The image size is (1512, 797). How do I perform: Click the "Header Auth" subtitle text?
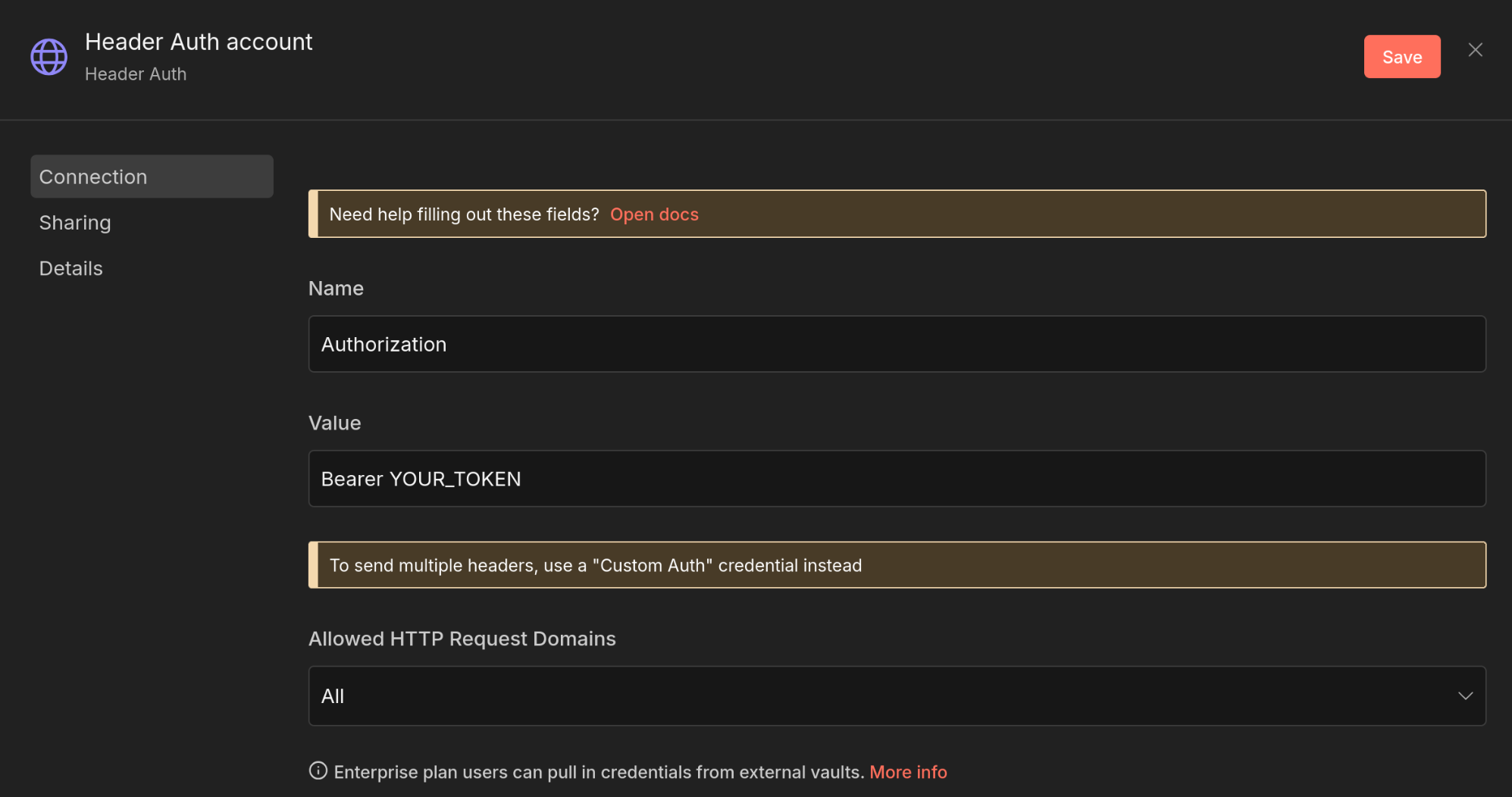(x=136, y=74)
